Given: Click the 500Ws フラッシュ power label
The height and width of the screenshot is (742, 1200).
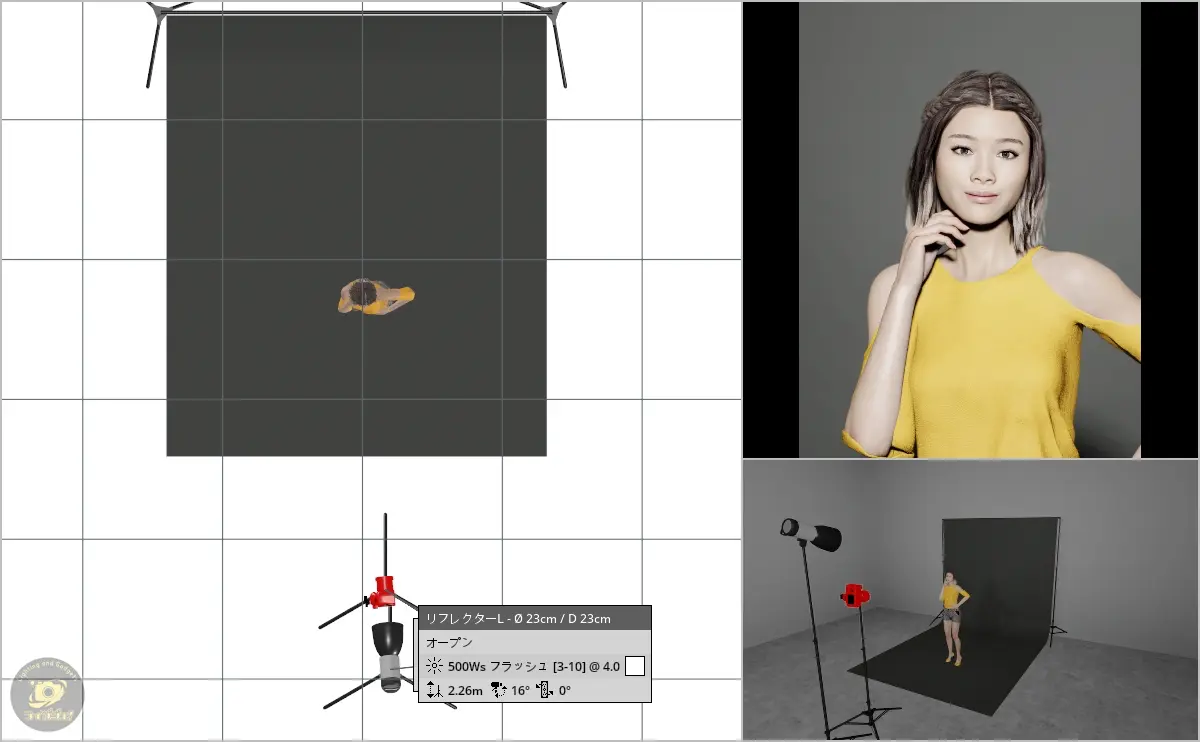Looking at the screenshot, I should click(498, 666).
